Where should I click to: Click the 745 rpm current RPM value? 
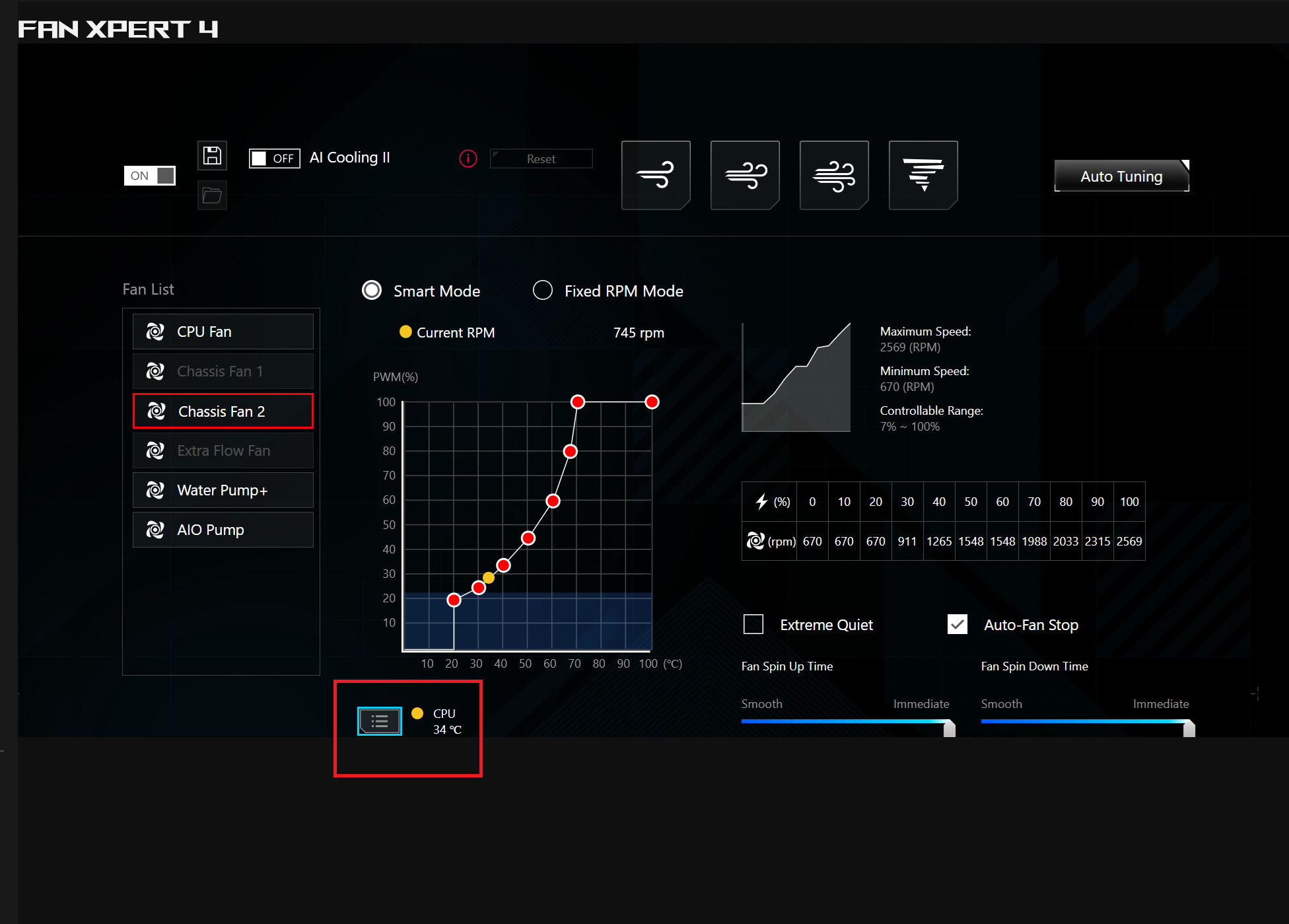click(x=639, y=333)
